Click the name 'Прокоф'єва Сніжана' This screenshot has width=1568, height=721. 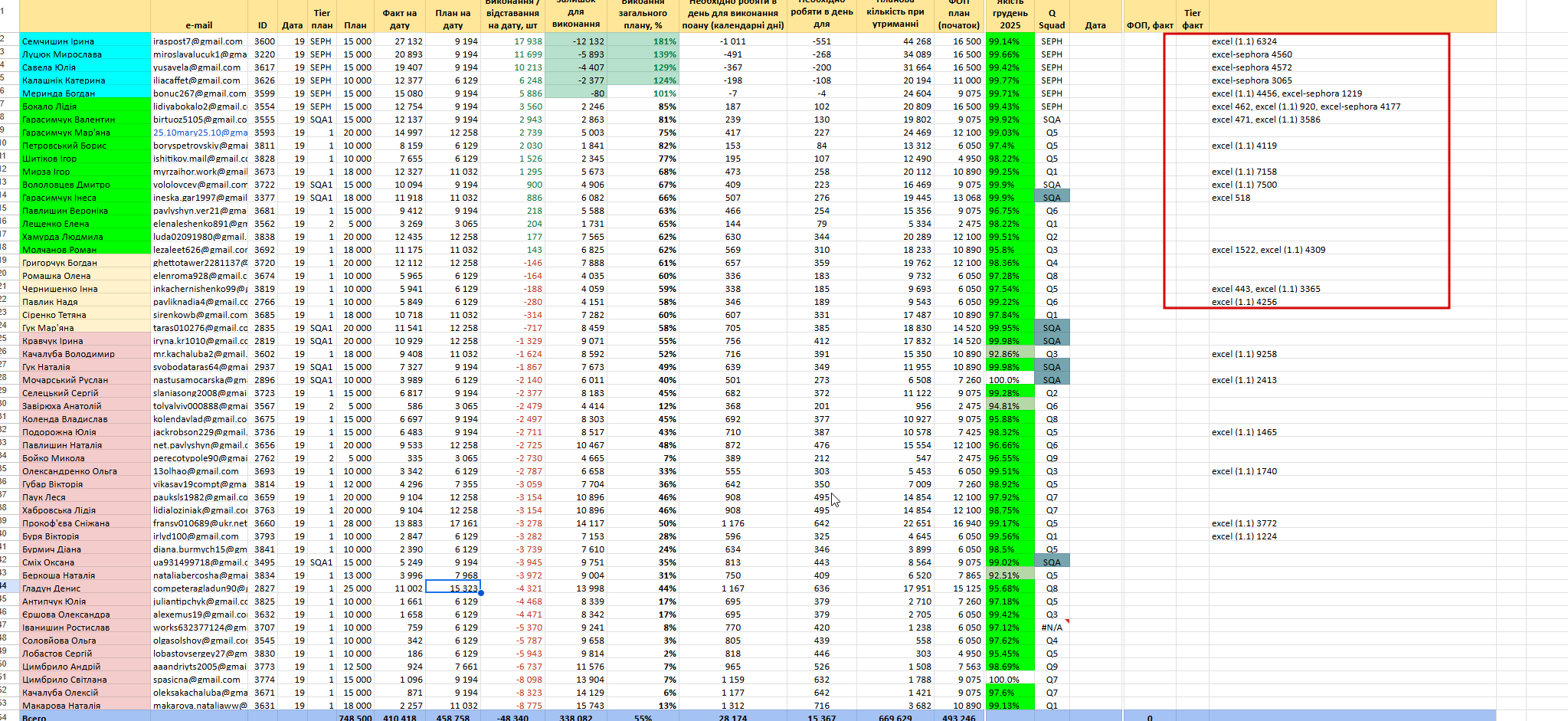coord(84,523)
